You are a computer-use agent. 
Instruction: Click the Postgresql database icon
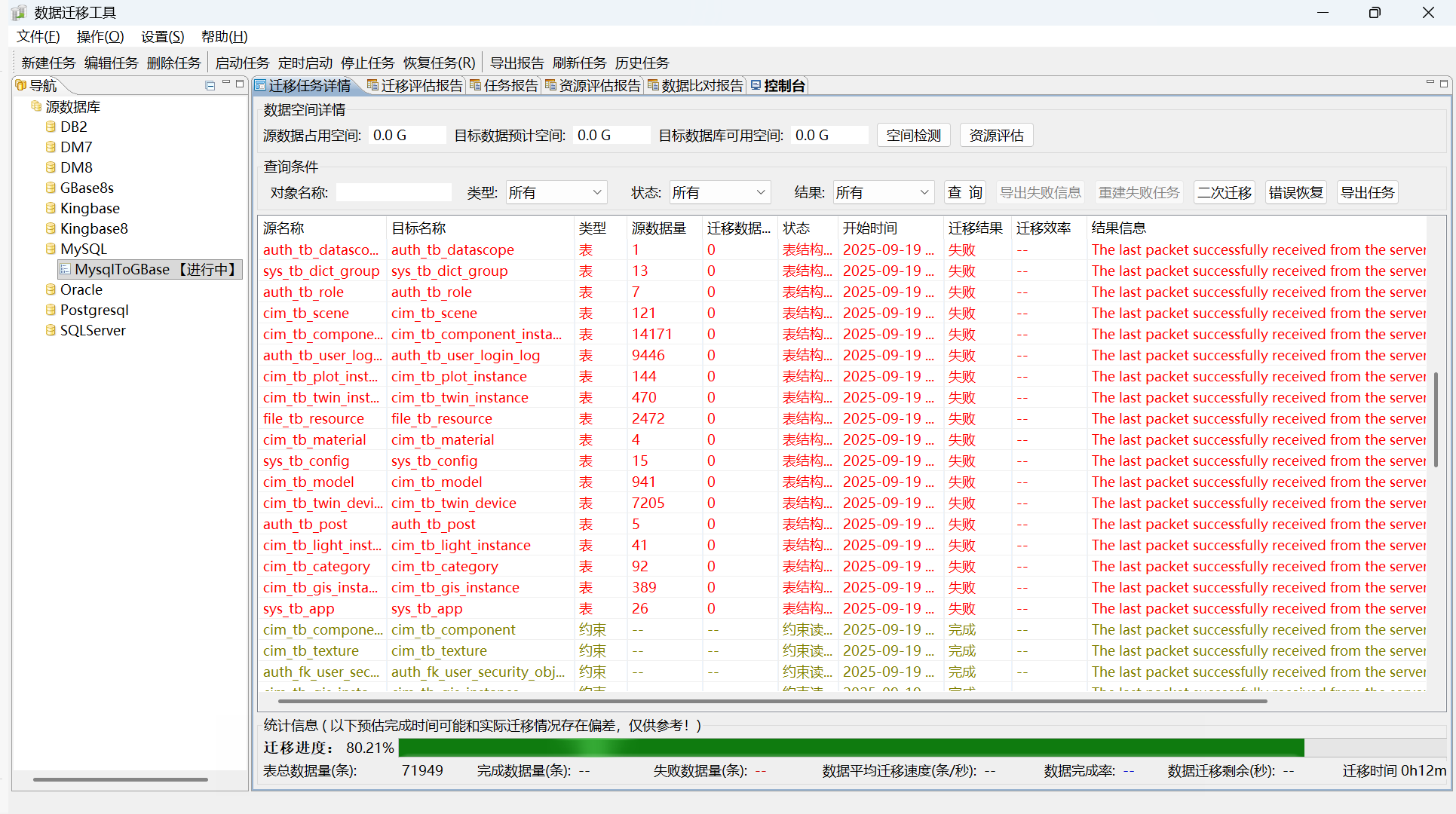[51, 310]
